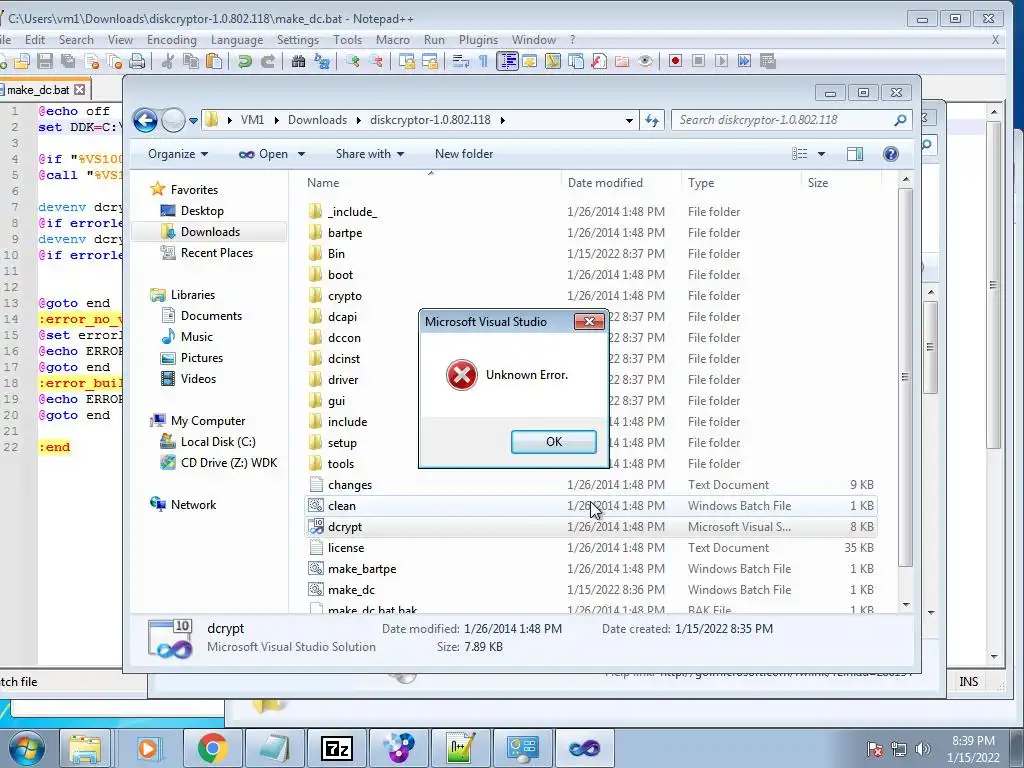Click the VM1 breadcrumb in address bar
This screenshot has height=768, width=1024.
pos(252,120)
